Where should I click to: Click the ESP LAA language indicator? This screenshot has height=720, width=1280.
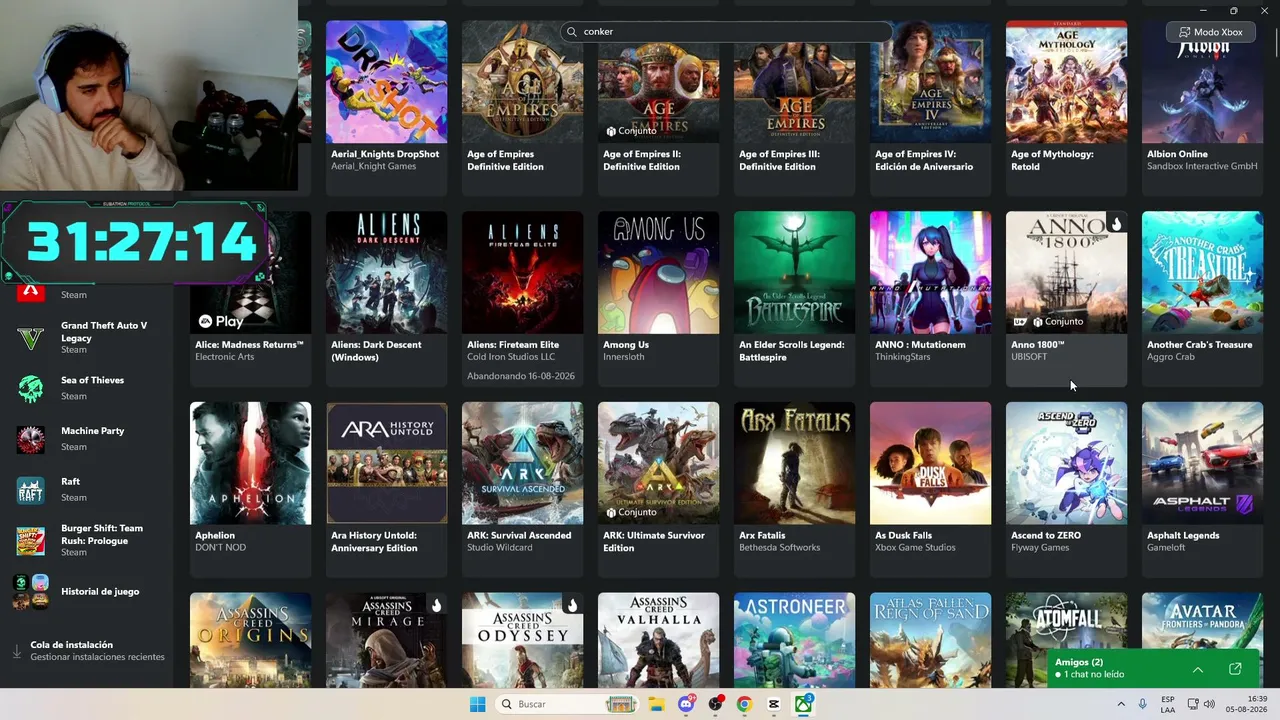tap(1168, 704)
